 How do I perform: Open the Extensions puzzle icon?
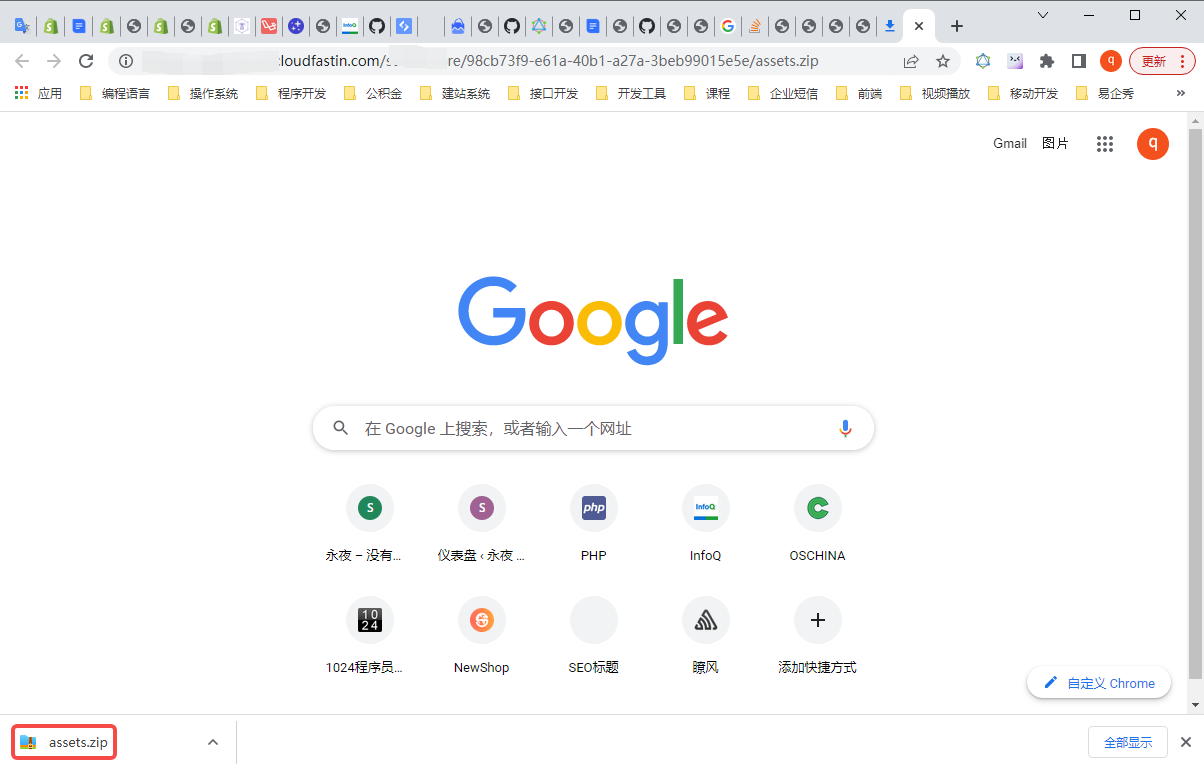coord(1047,61)
